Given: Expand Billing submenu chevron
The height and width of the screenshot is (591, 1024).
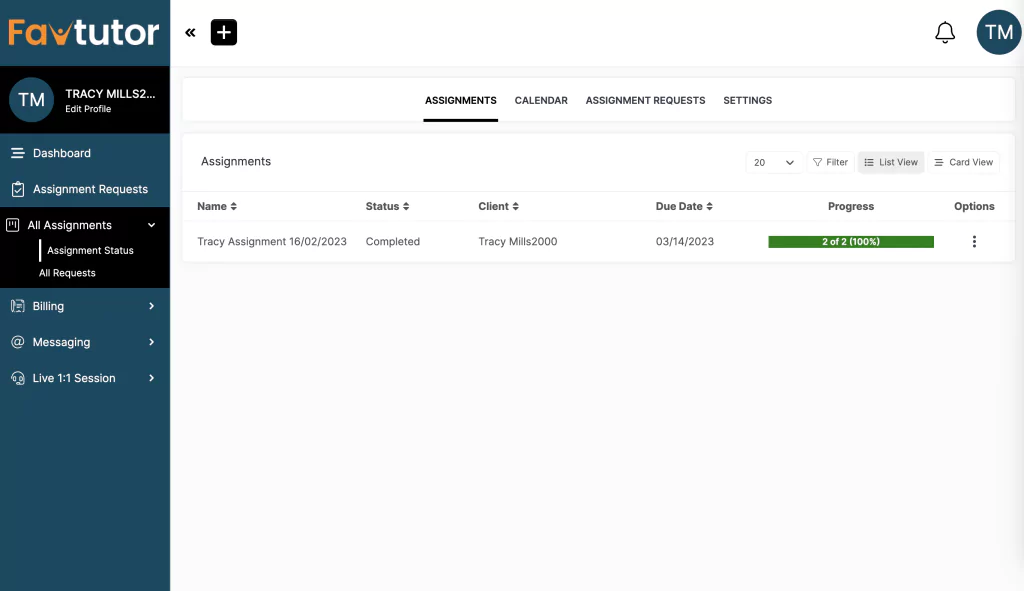Looking at the screenshot, I should pyautogui.click(x=152, y=306).
